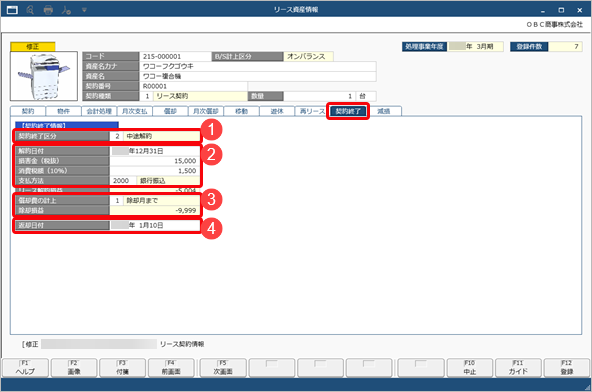
Task: Open the print preview magnifier icon
Action: click(x=30, y=10)
